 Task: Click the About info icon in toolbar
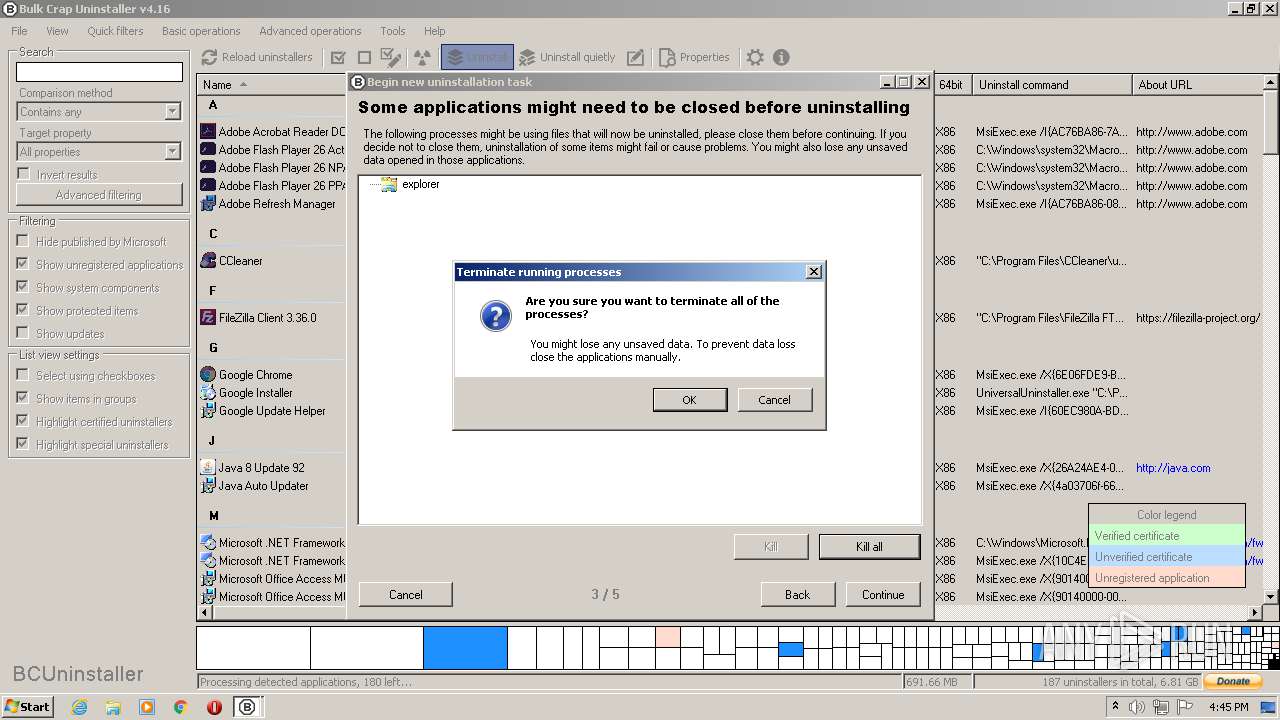[x=781, y=57]
